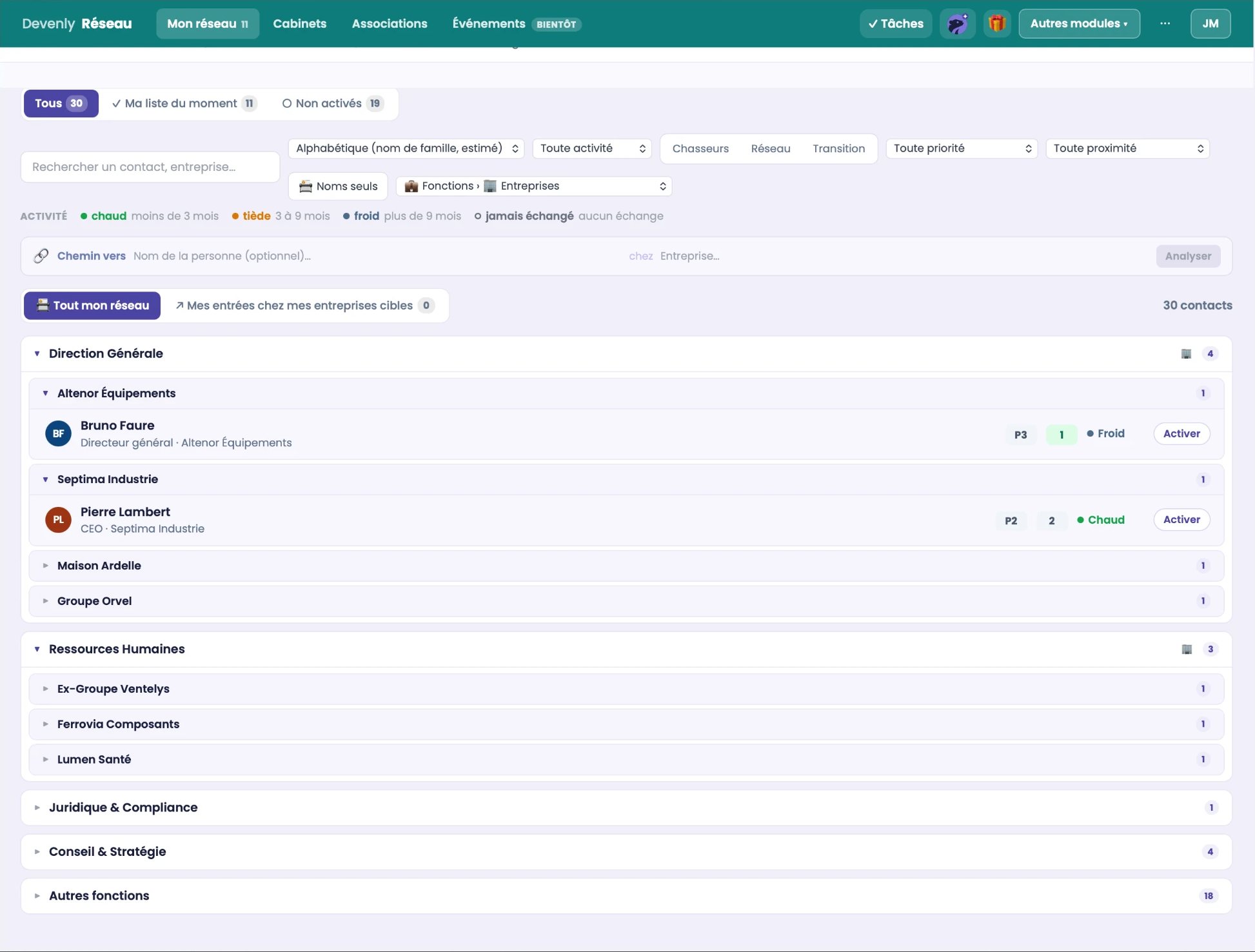Screen dimensions: 1255x952
Task: Click building icon in Direction Générale row
Action: click(1186, 353)
